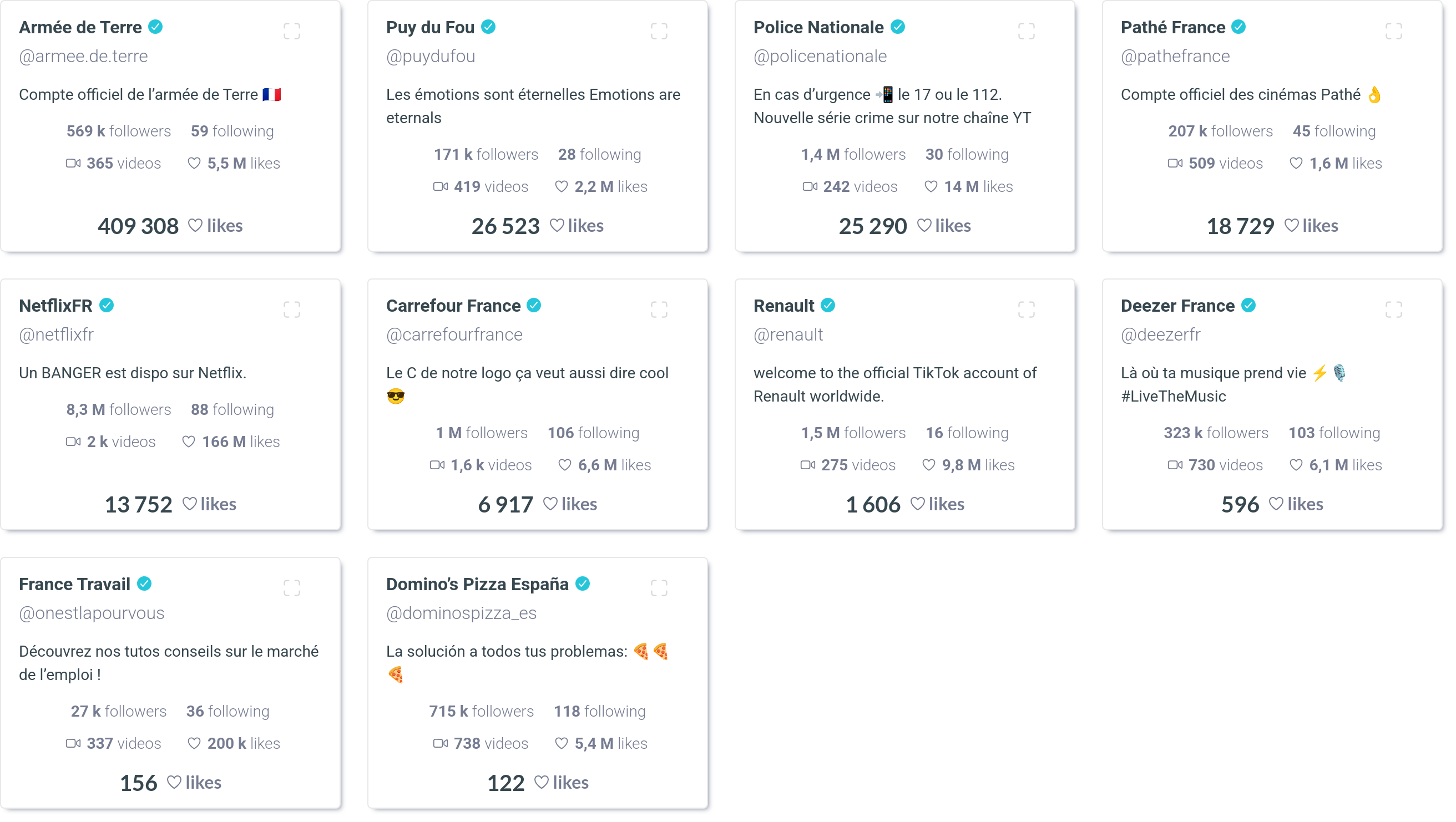The height and width of the screenshot is (822, 1456).
Task: Expand the Carrefour France card
Action: tap(659, 309)
